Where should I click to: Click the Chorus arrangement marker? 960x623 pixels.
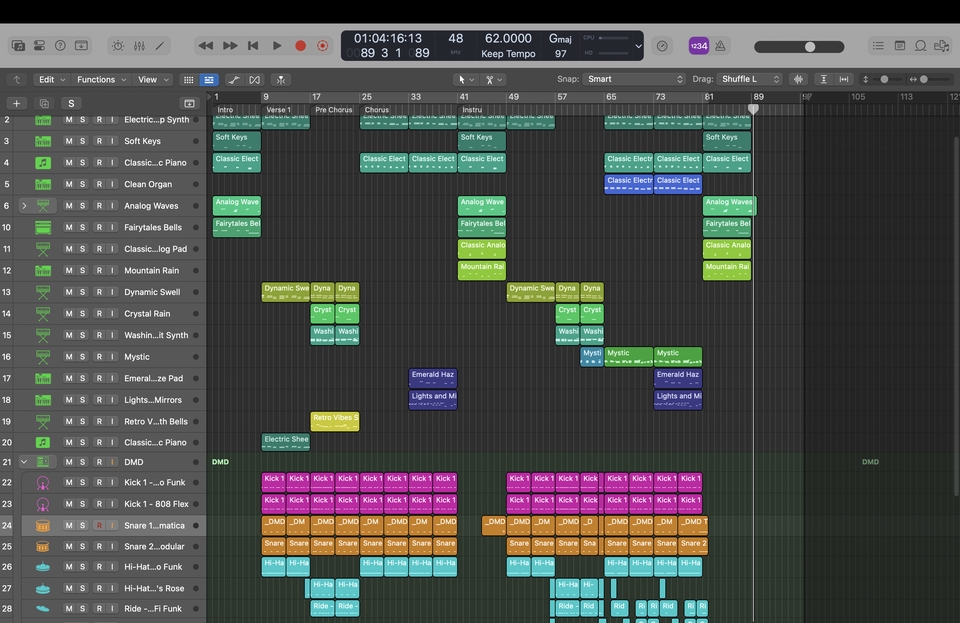[x=377, y=110]
